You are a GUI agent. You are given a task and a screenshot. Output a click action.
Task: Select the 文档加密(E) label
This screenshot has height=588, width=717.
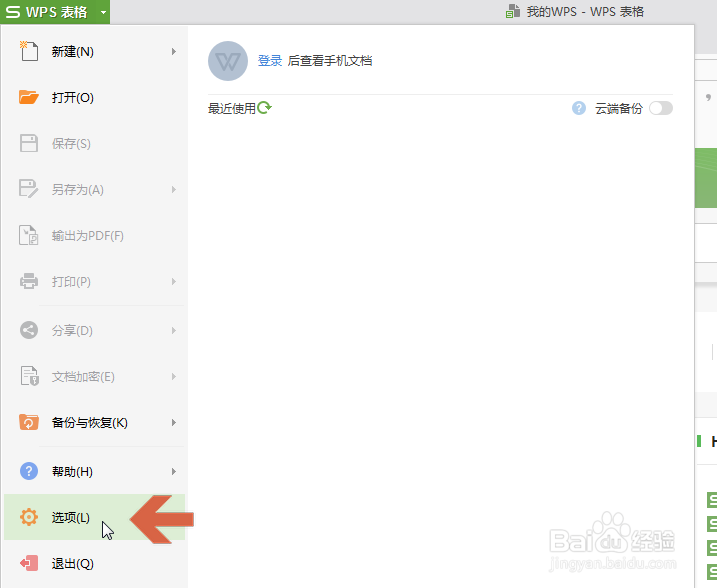83,376
